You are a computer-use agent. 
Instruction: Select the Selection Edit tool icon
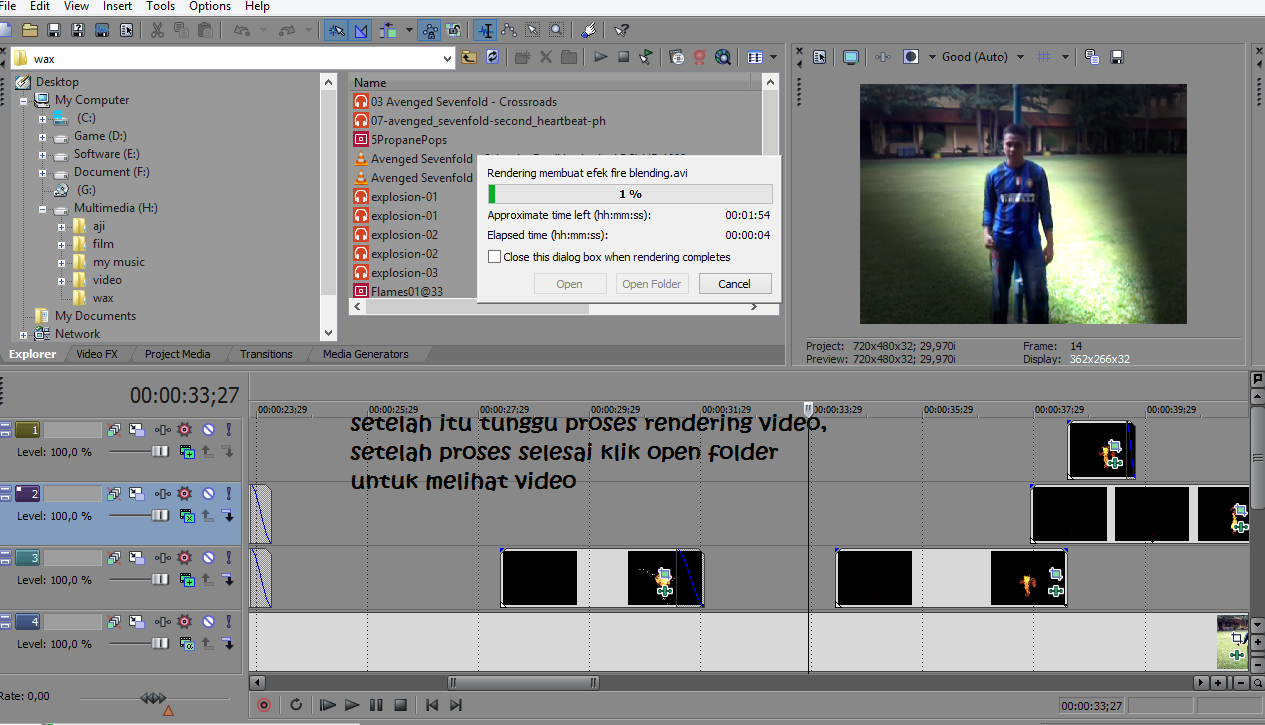(x=532, y=29)
